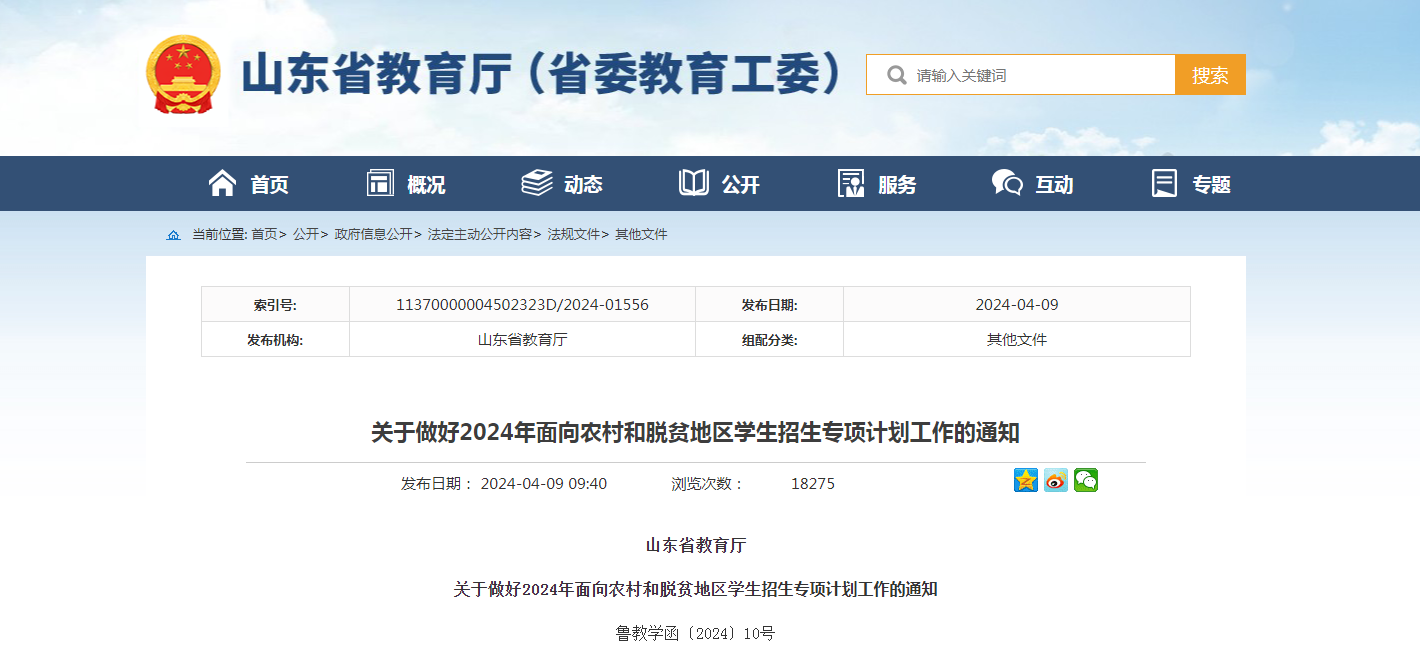Share to Weibo icon
1420x647 pixels.
pyautogui.click(x=1056, y=480)
